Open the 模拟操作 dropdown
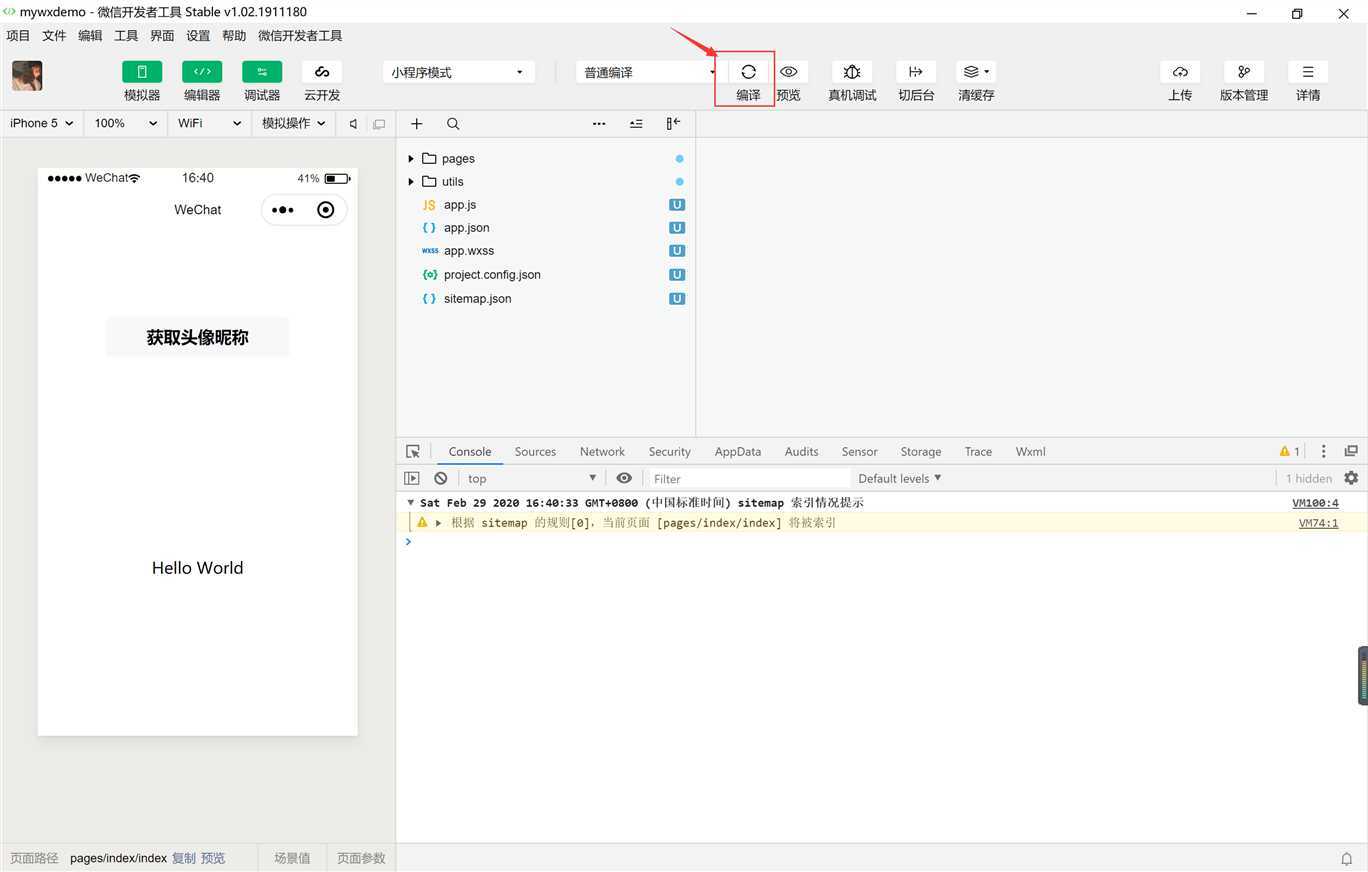The image size is (1368, 872). point(294,123)
